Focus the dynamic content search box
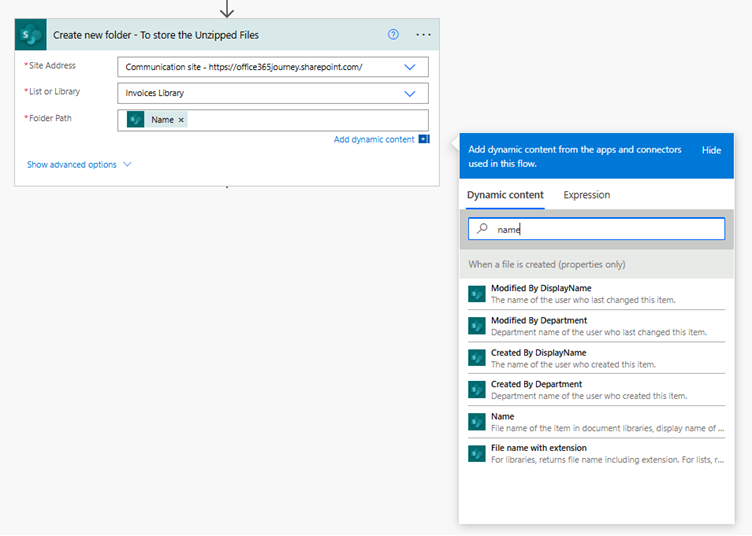752x536 pixels. 596,229
